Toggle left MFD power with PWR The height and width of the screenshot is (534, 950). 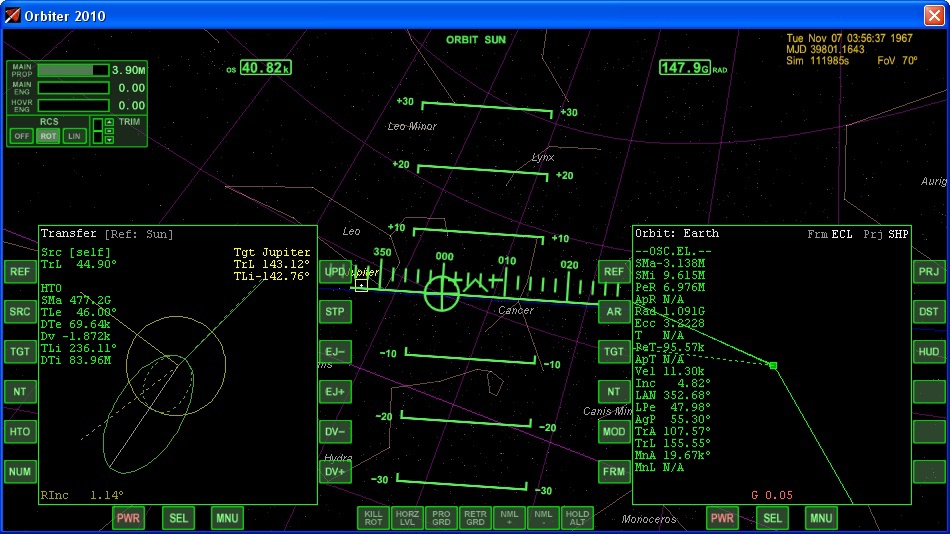[x=128, y=518]
